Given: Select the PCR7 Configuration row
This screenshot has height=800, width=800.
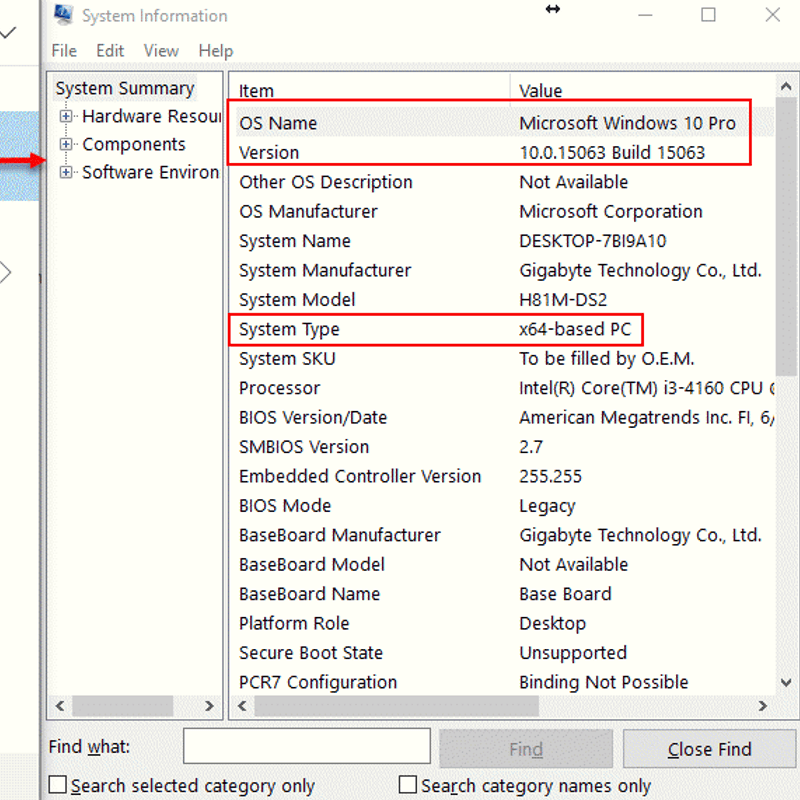Looking at the screenshot, I should tap(505, 682).
